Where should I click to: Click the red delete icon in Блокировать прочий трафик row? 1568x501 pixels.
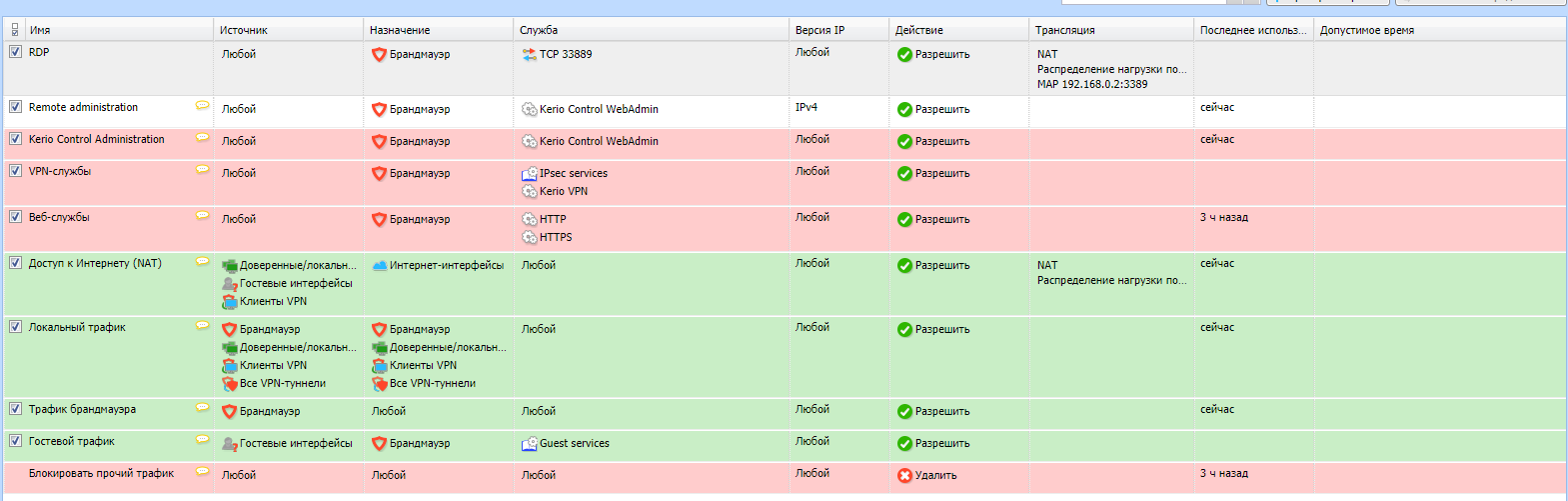tap(904, 475)
